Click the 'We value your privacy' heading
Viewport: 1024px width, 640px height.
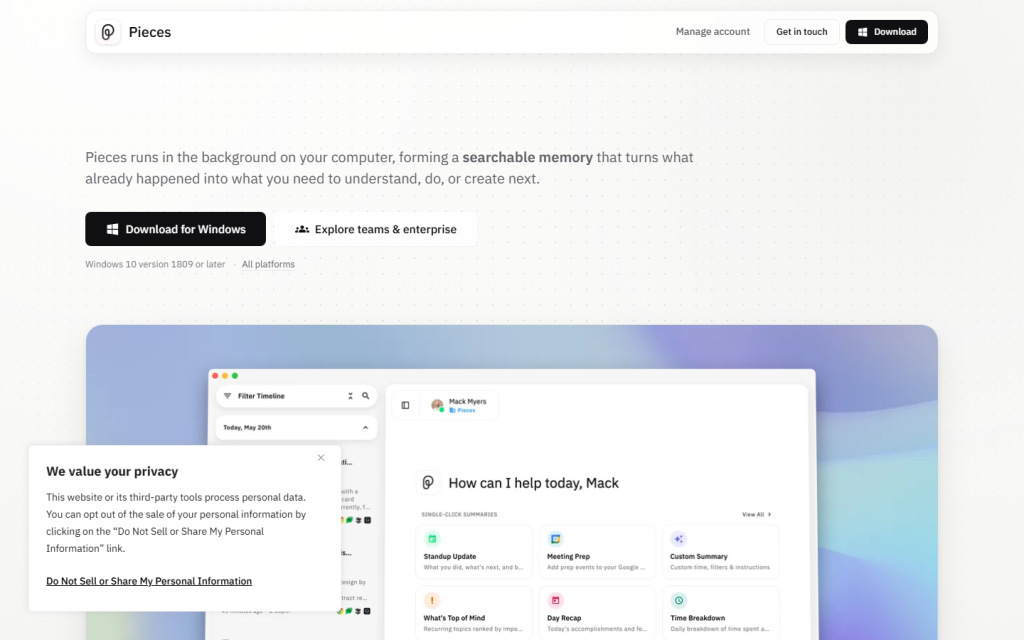click(x=112, y=472)
